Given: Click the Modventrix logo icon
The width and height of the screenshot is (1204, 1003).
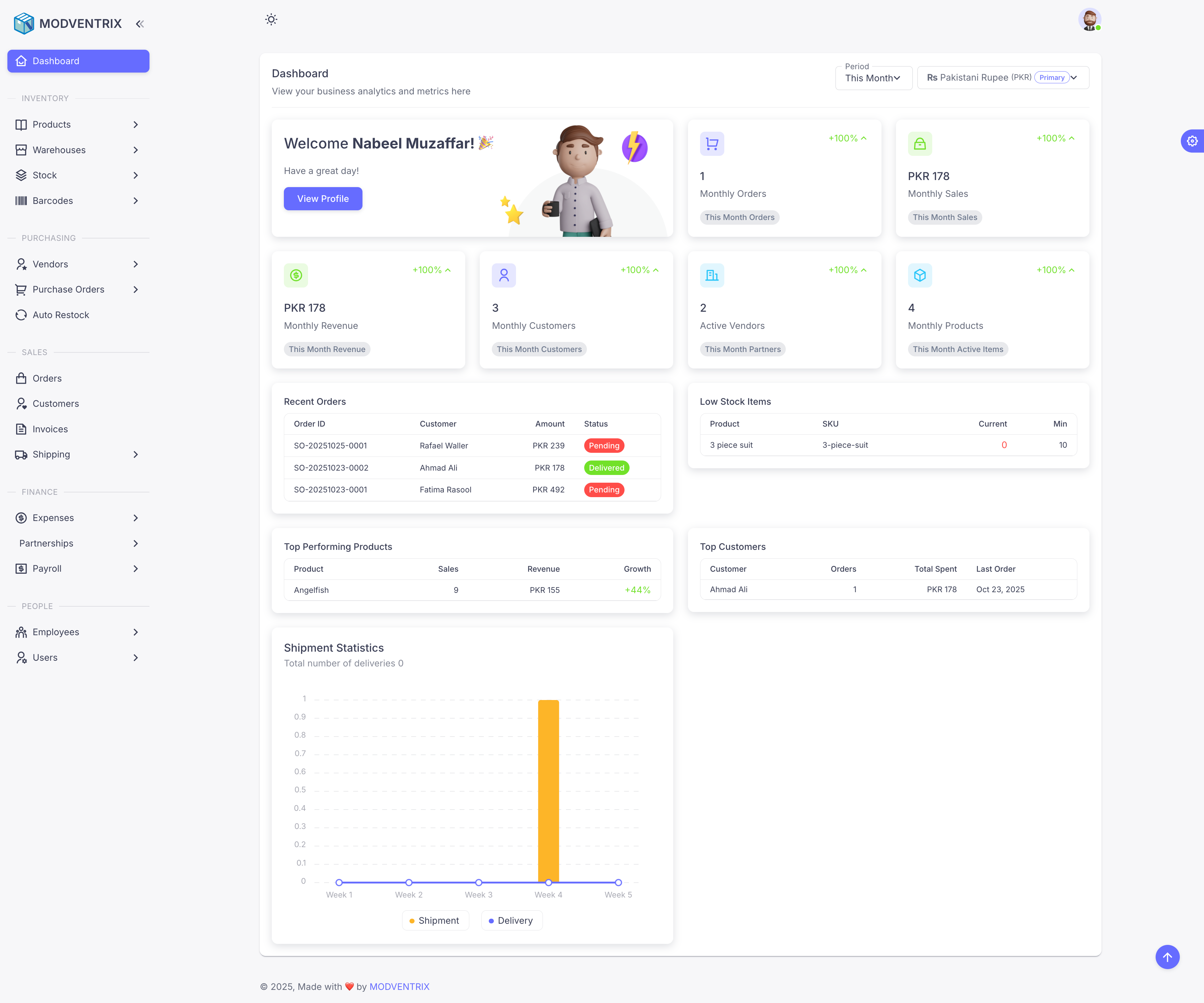Looking at the screenshot, I should point(23,24).
